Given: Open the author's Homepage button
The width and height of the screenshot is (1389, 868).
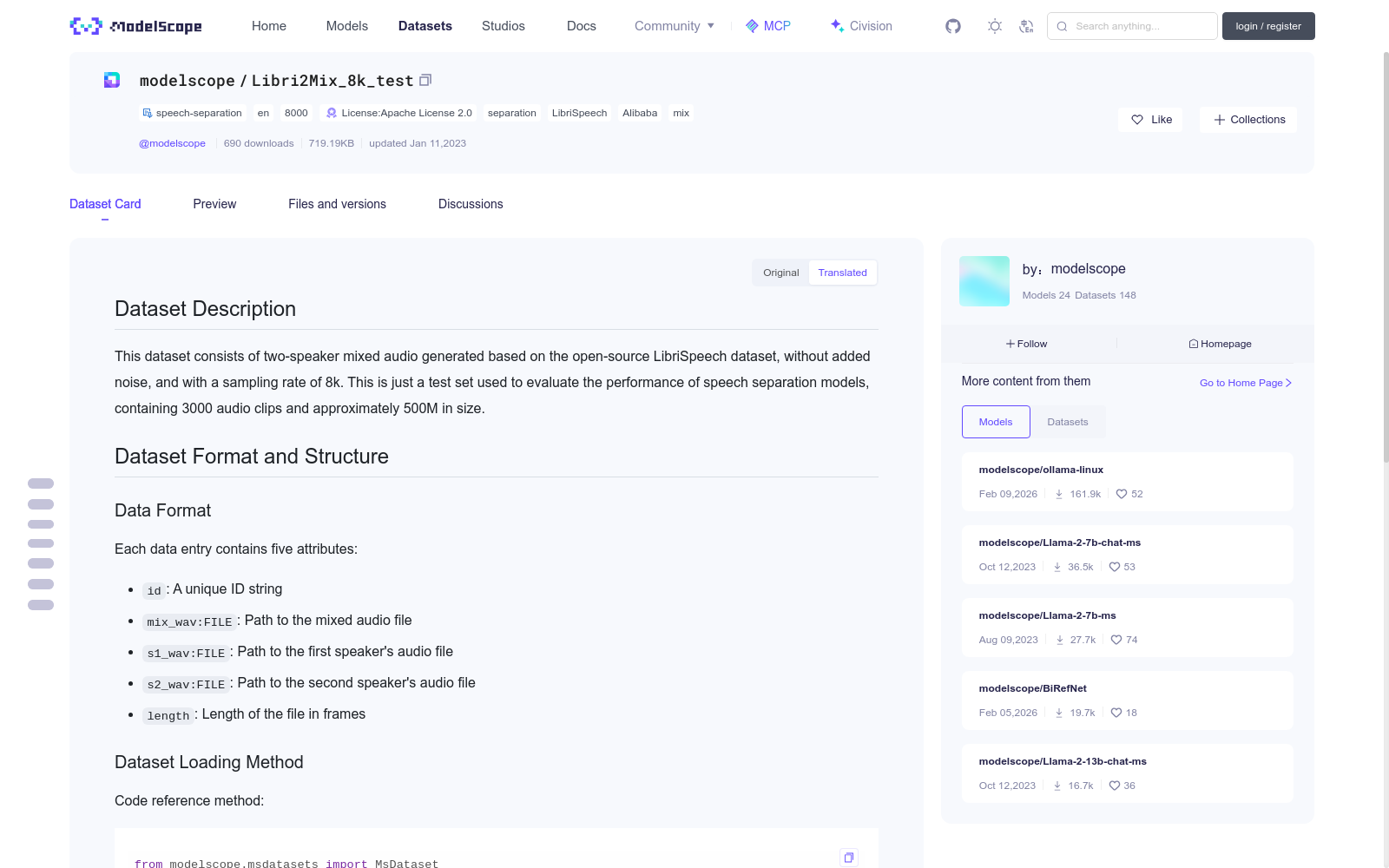Looking at the screenshot, I should pos(1220,344).
